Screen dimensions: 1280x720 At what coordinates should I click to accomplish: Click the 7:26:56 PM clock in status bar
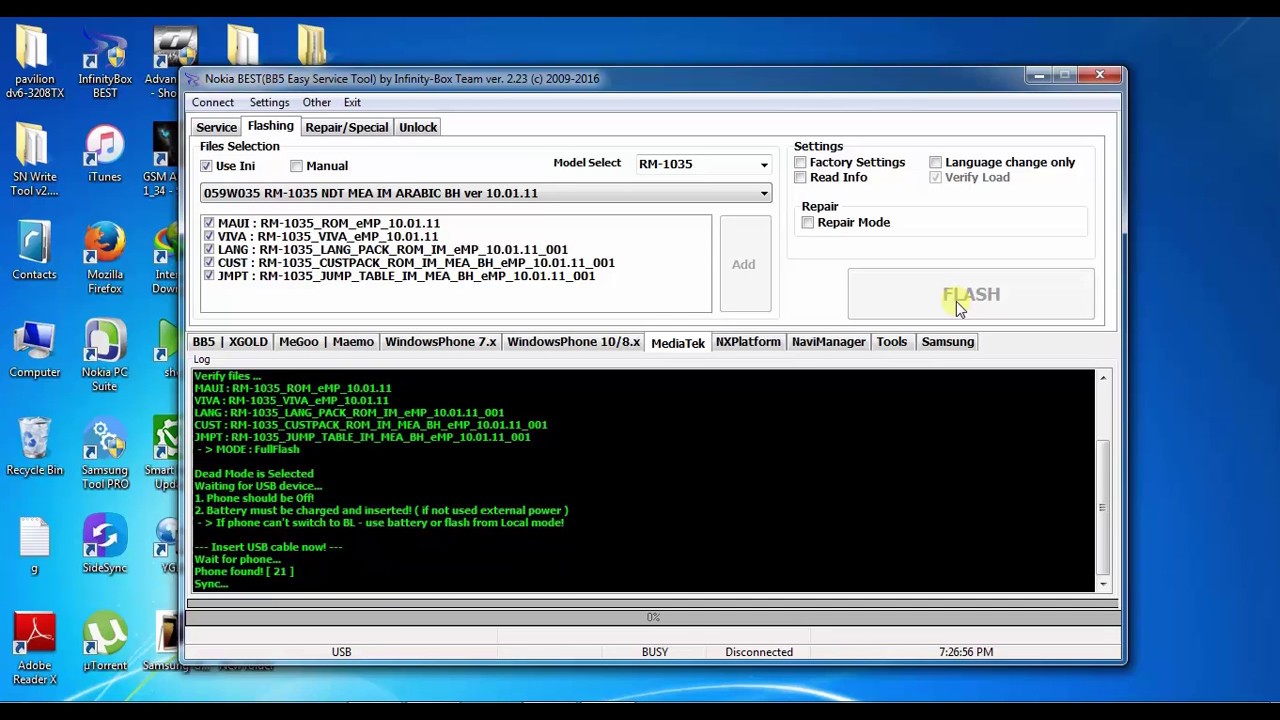coord(966,652)
